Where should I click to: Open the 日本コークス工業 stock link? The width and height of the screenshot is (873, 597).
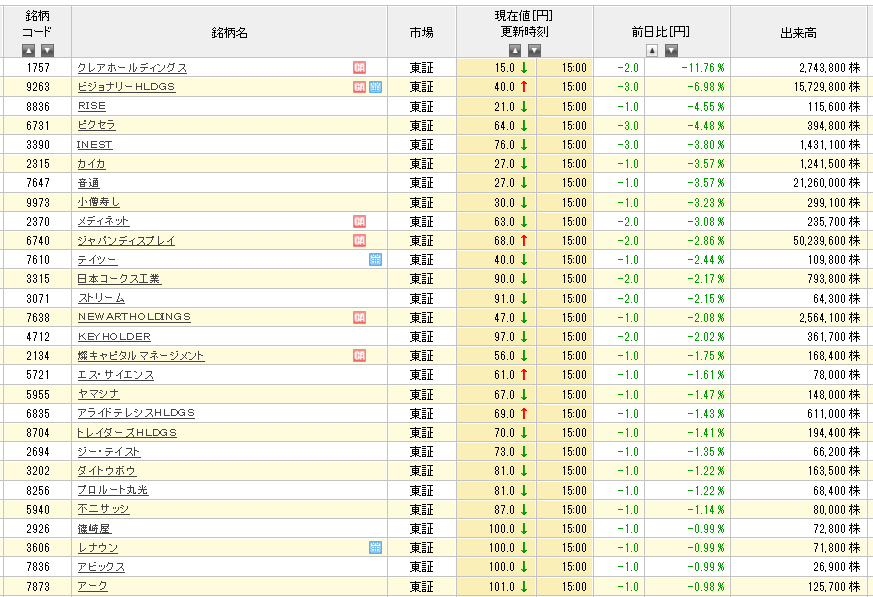tap(119, 279)
